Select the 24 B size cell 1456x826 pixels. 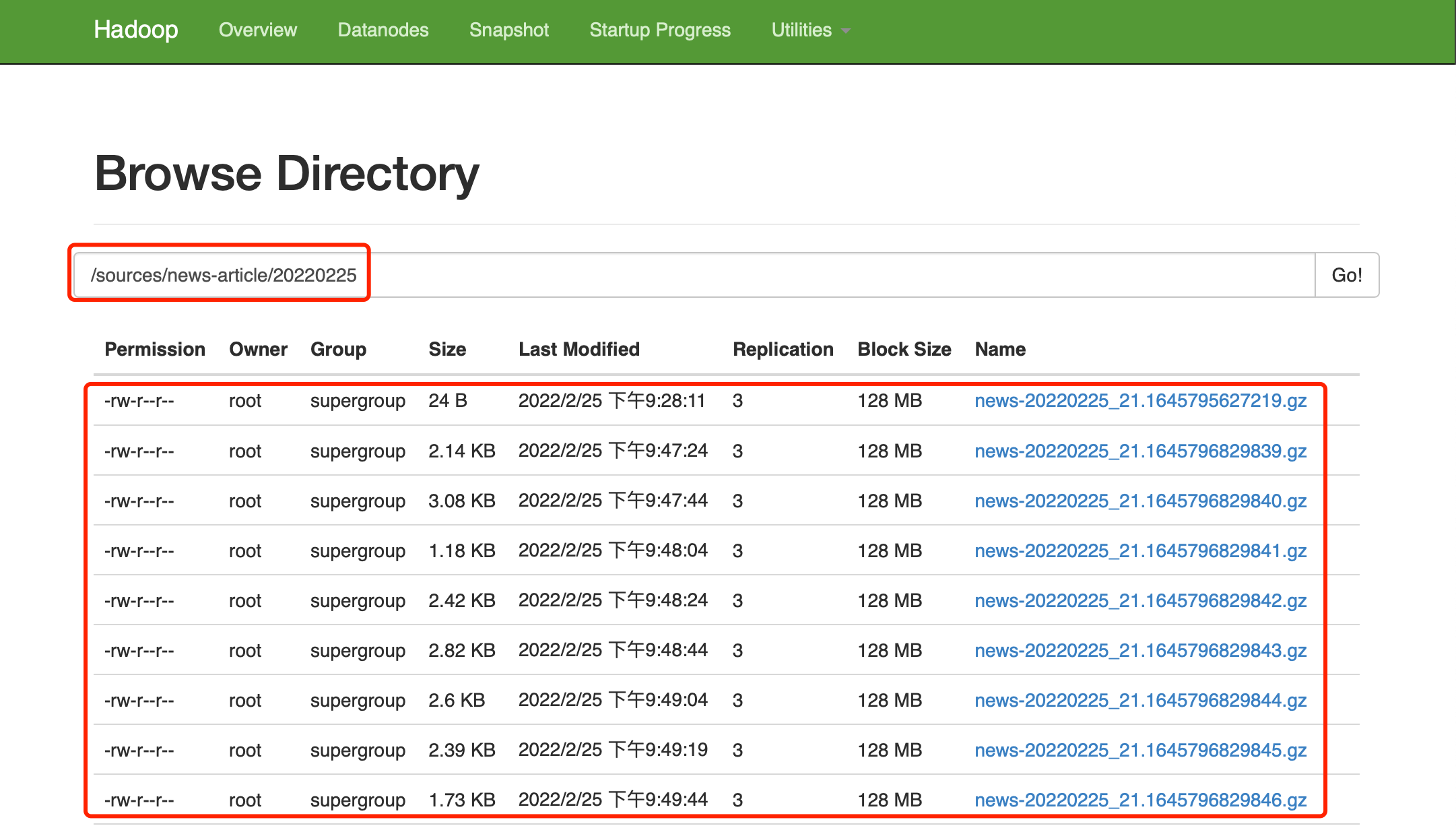pyautogui.click(x=448, y=401)
